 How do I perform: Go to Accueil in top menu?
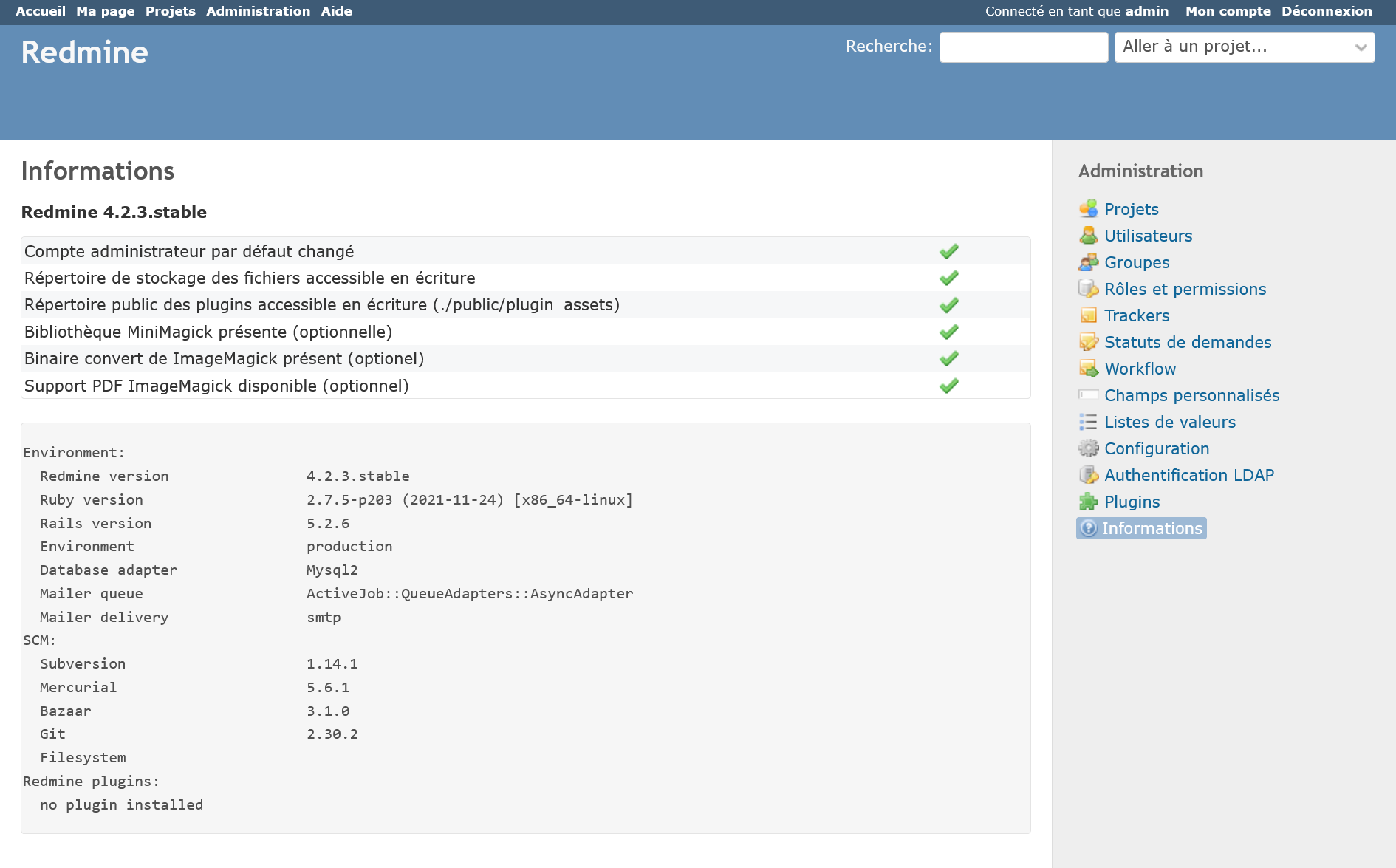[x=41, y=11]
